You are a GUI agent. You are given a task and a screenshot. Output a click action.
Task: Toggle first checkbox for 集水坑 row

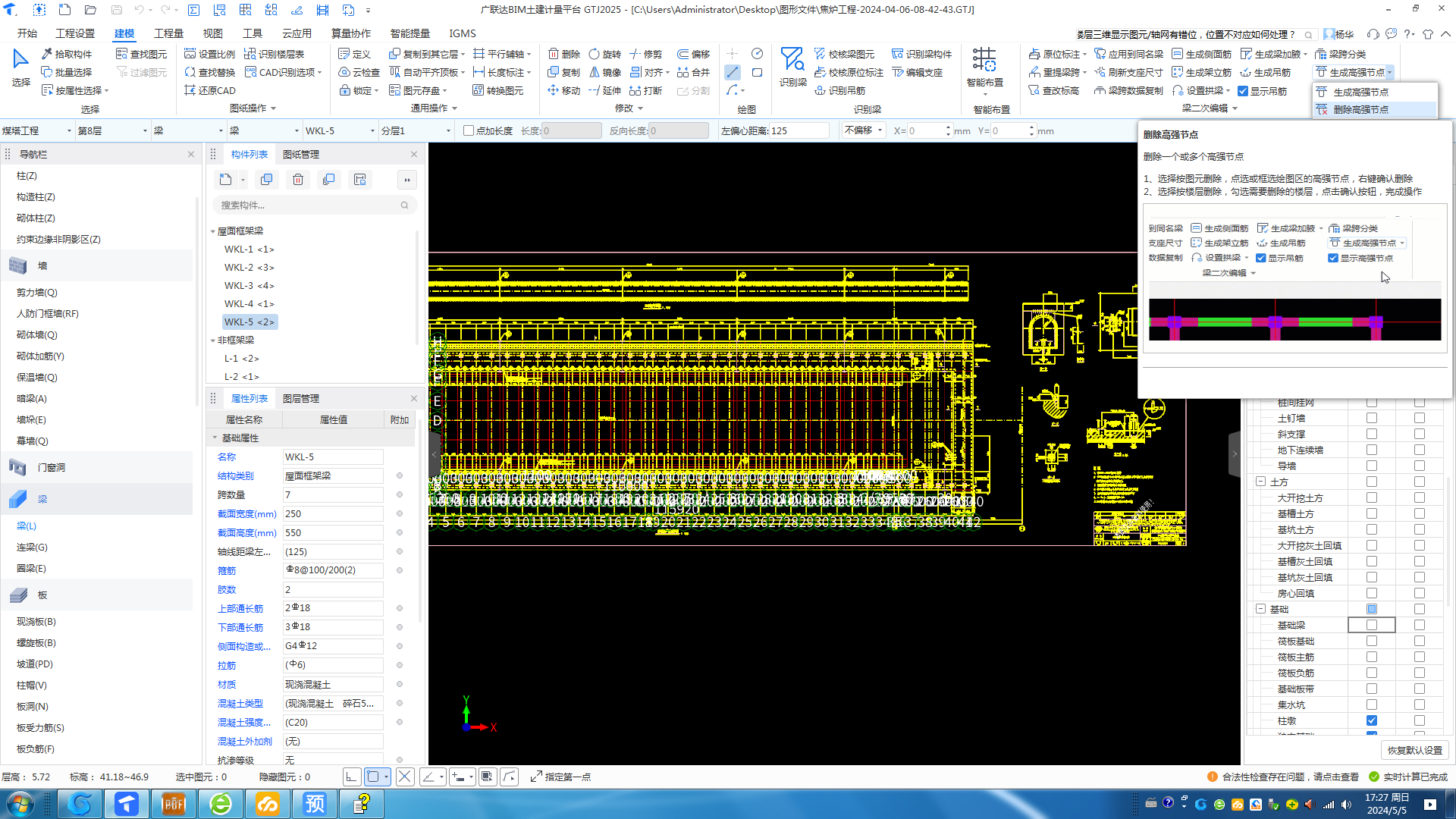pyautogui.click(x=1372, y=704)
